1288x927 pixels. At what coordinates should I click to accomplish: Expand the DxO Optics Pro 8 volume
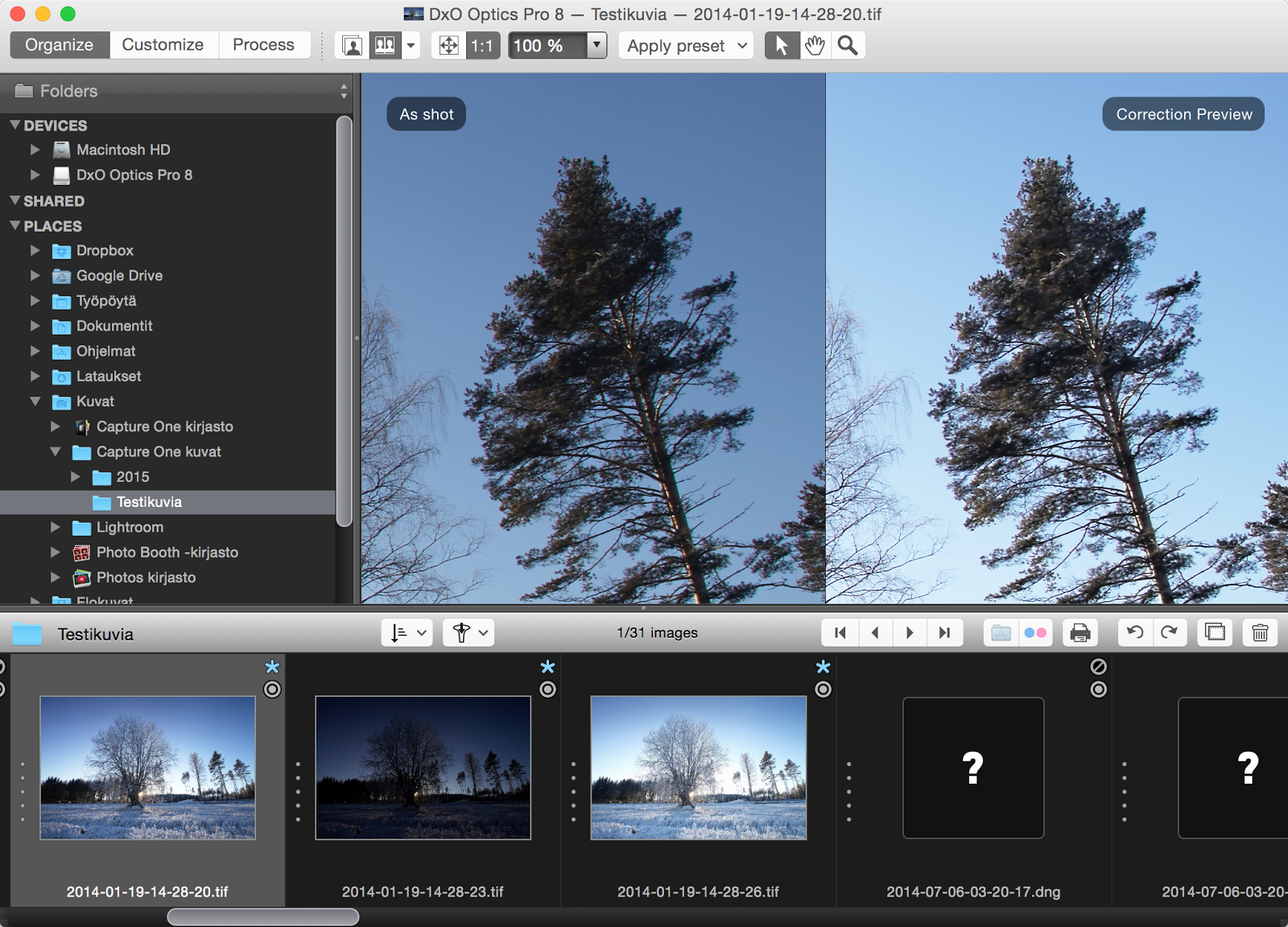pos(35,175)
